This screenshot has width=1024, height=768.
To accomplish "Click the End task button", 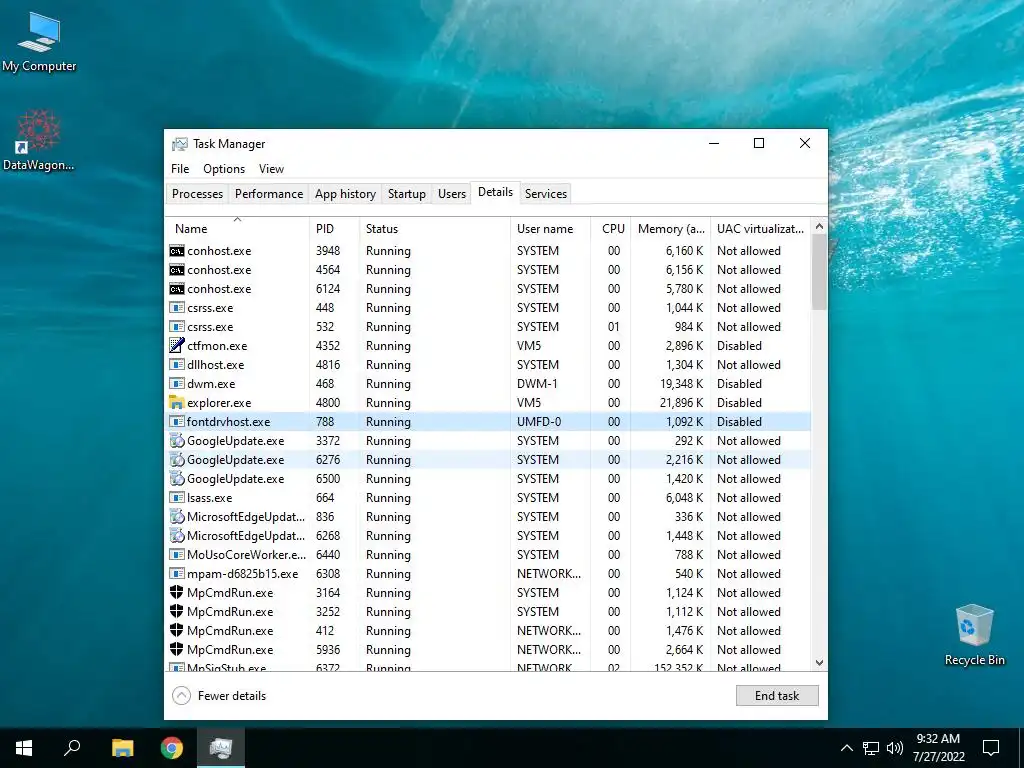I will tap(777, 696).
